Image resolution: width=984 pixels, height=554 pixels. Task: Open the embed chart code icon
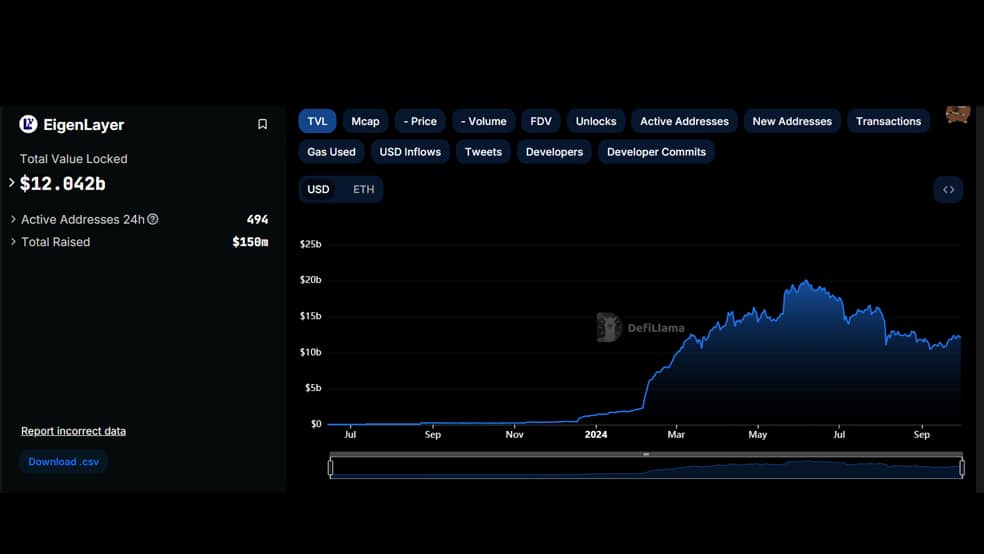tap(948, 189)
